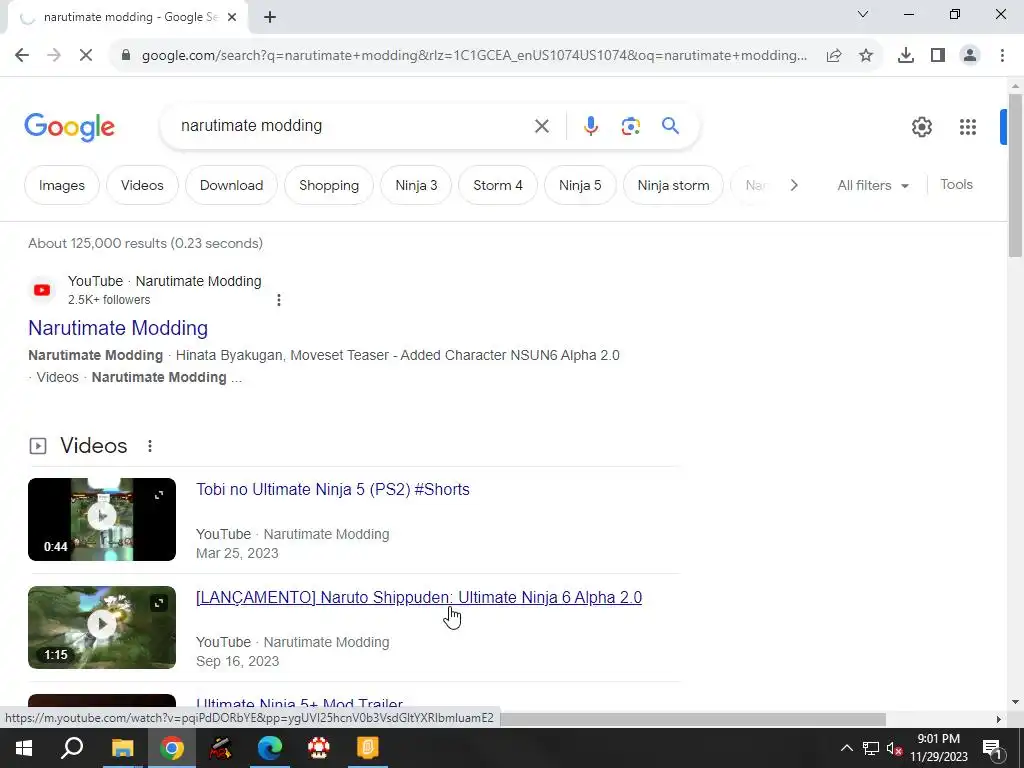Screen dimensions: 1024x768
Task: Click the vertical page scrollbar
Action: point(1015,175)
